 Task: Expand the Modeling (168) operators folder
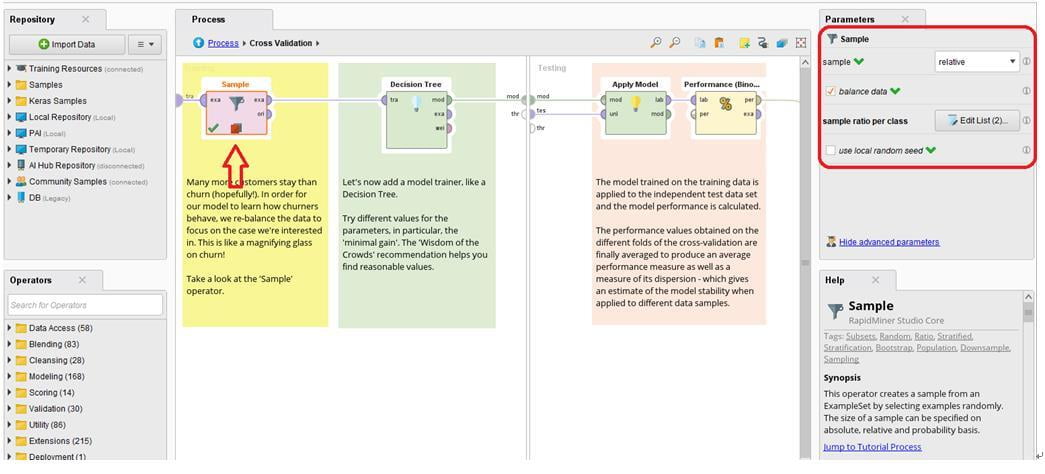[x=10, y=377]
